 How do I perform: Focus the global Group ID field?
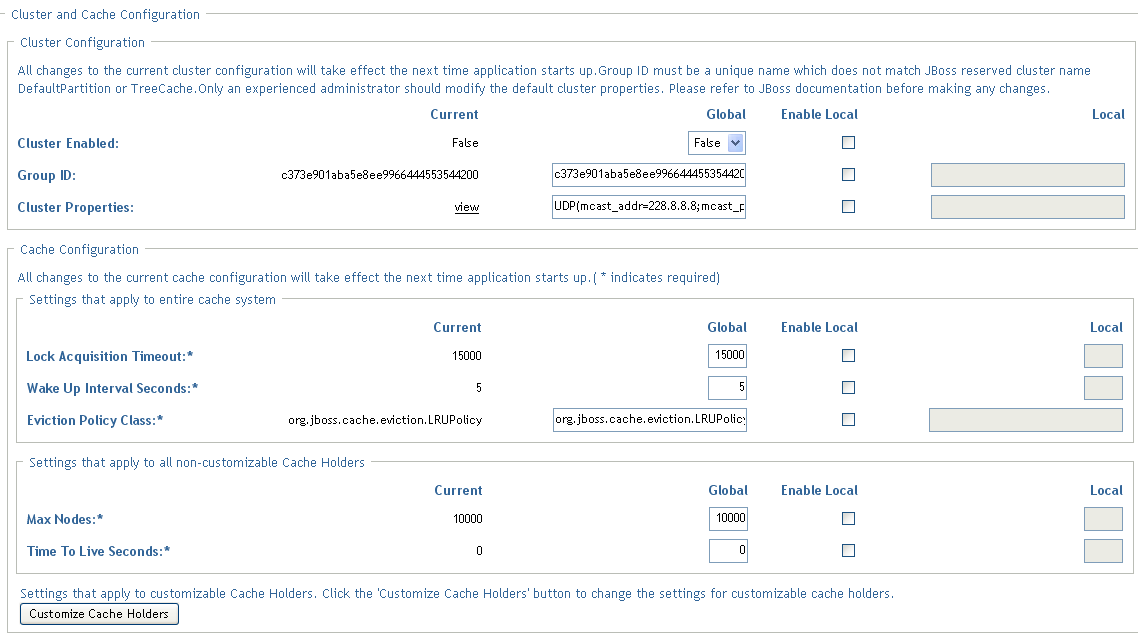click(x=649, y=176)
